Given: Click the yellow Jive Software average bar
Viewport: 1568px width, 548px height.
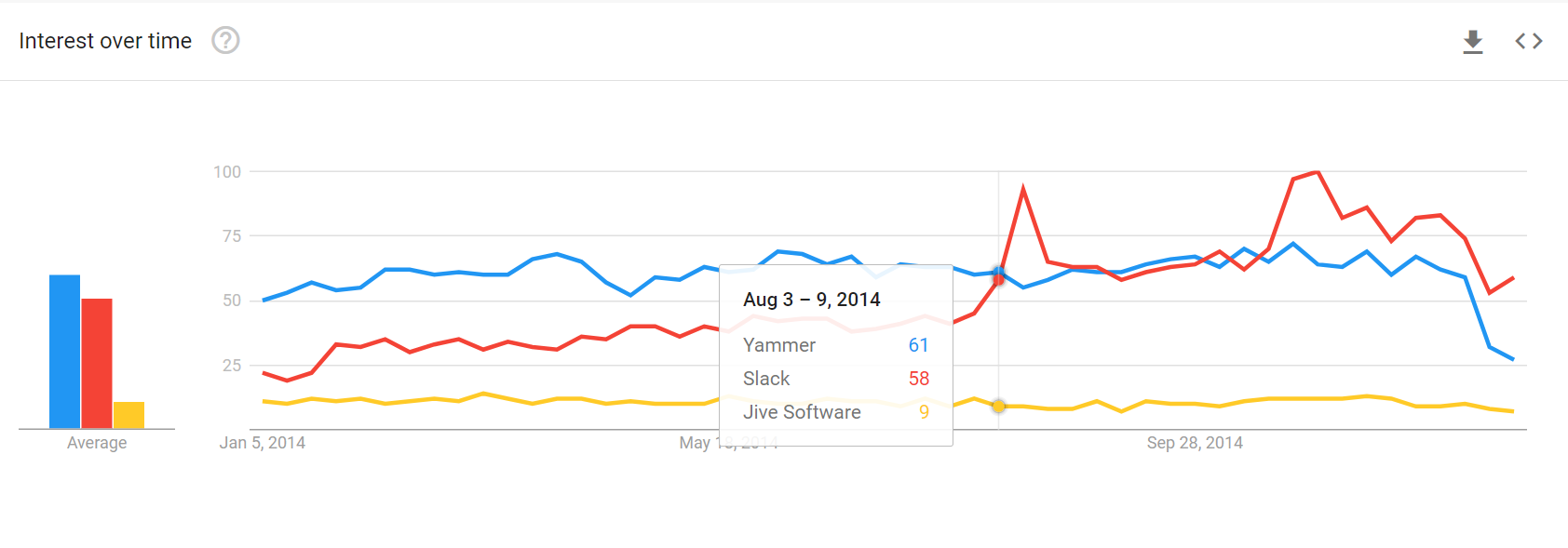Looking at the screenshot, I should [128, 415].
